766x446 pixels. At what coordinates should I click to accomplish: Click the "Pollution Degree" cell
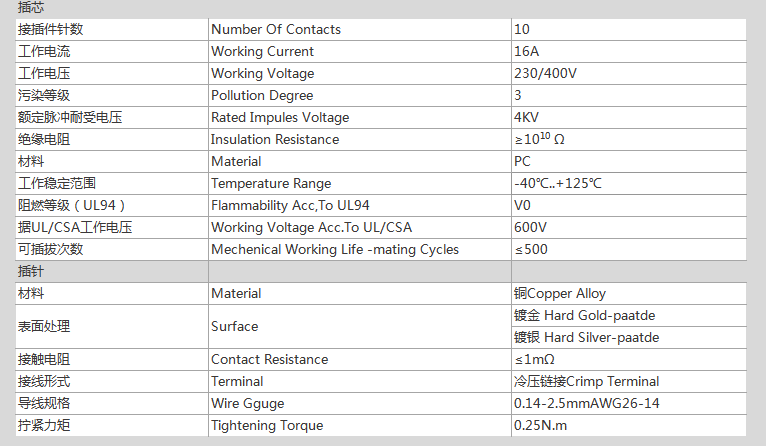click(262, 95)
